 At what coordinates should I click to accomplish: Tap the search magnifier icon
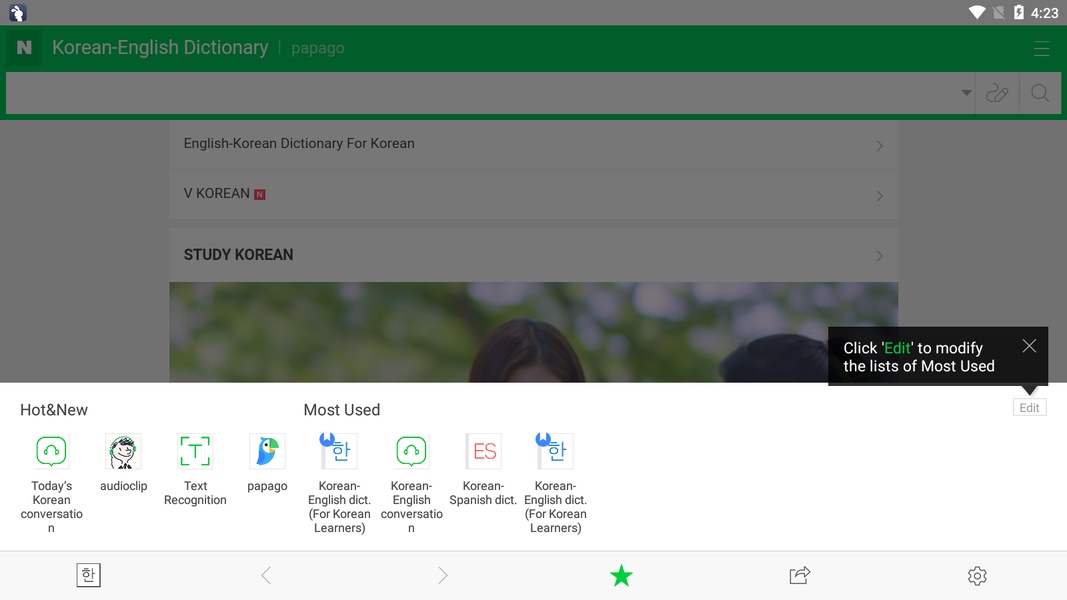click(1040, 93)
